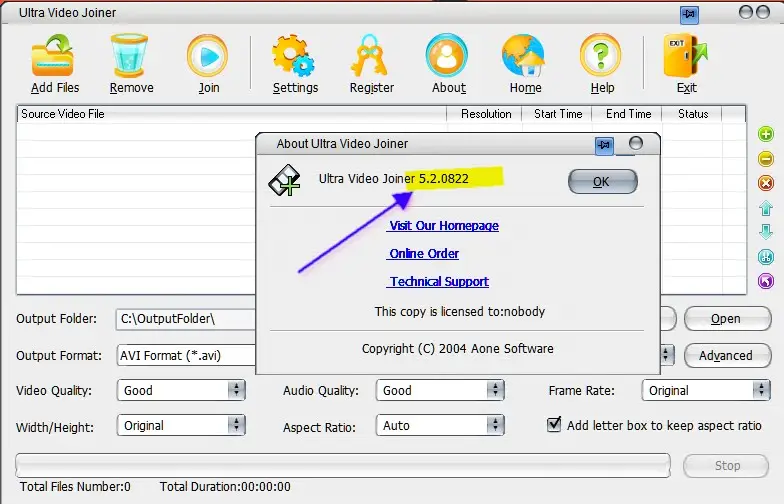
Task: Click the Add Files text label
Action: (55, 88)
